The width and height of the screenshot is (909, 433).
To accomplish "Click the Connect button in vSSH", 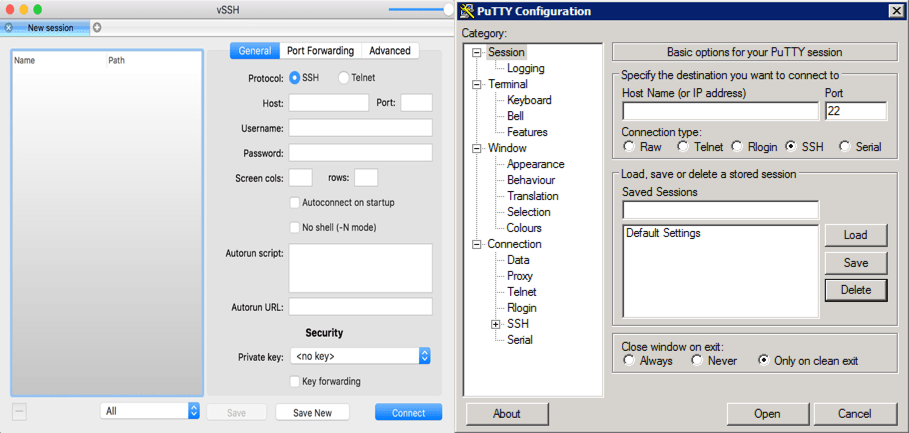I will 408,412.
